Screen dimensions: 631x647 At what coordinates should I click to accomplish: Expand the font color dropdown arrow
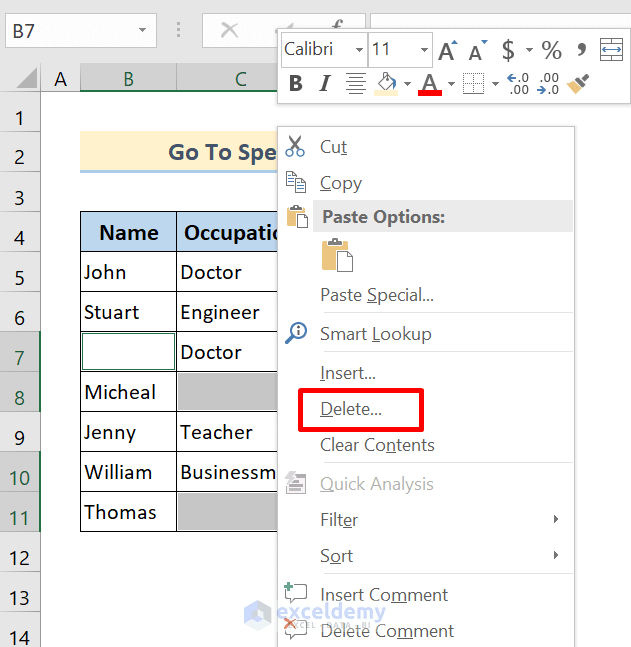pos(451,84)
